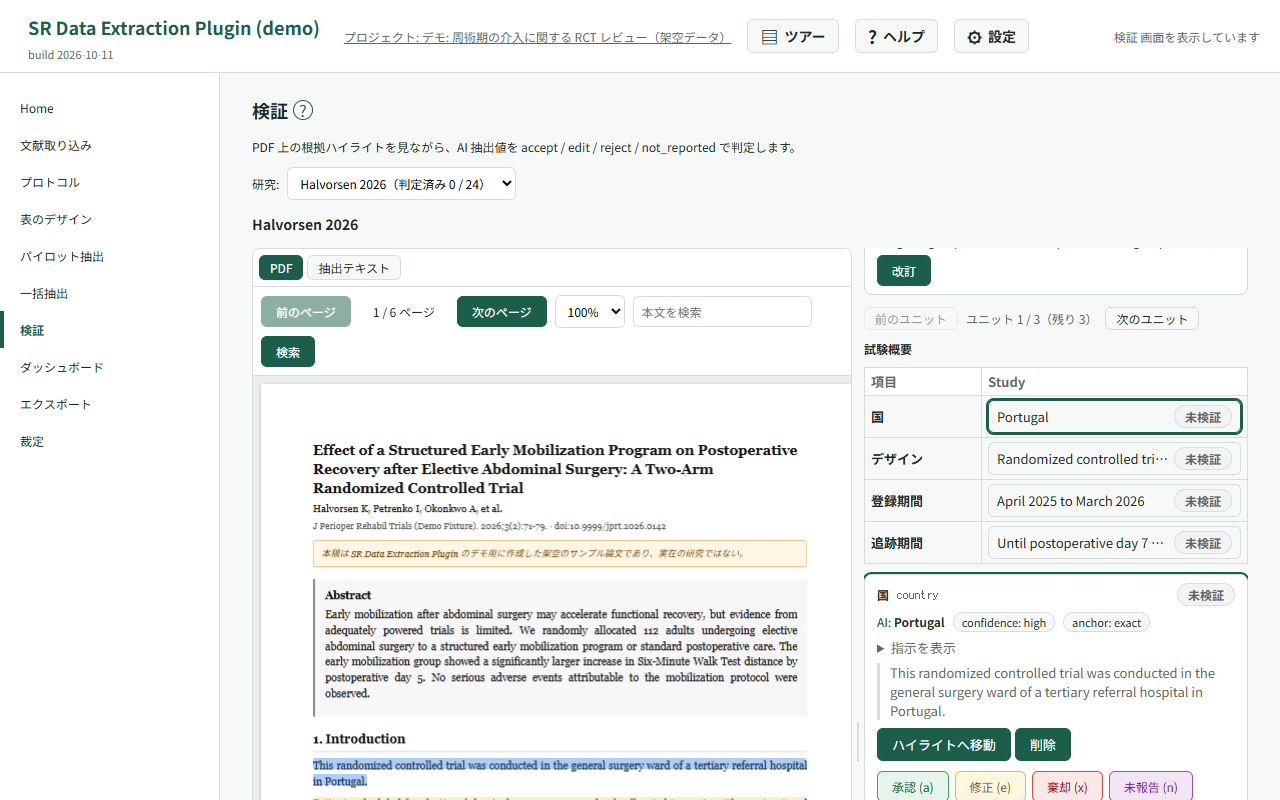Open the demo project link in header
The image size is (1280, 800).
click(538, 37)
